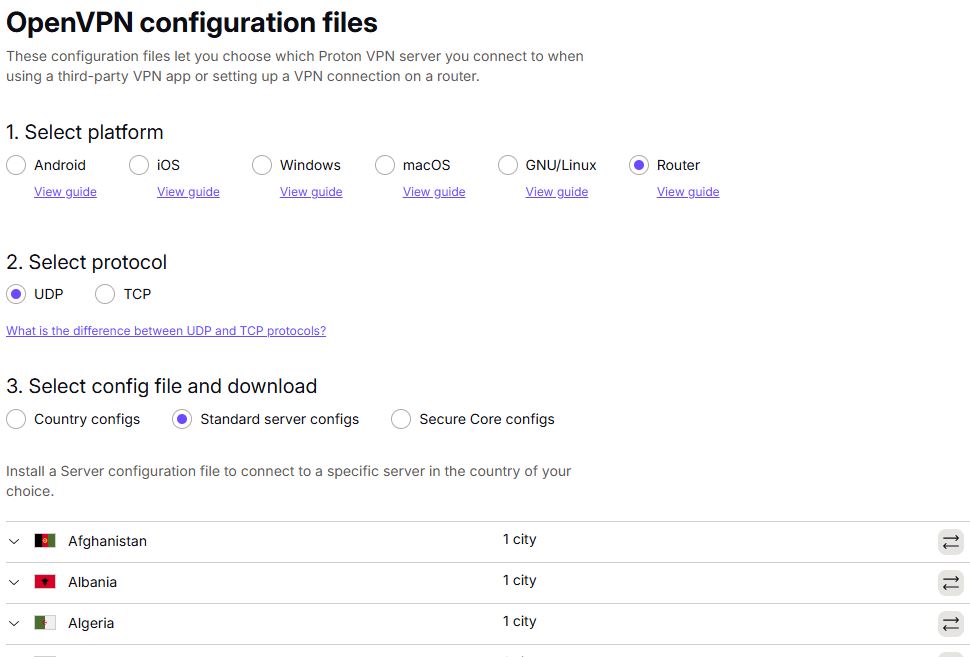970x657 pixels.
Task: Click the Algeria flag icon
Action: [47, 622]
